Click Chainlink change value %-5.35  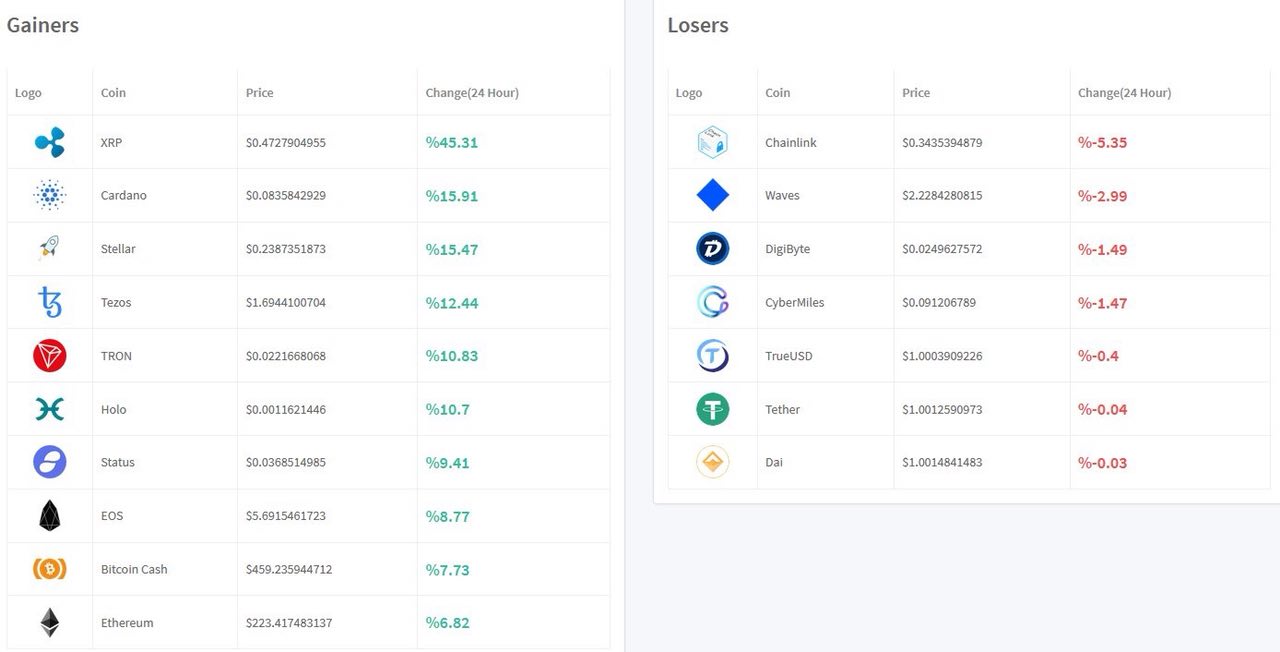1102,143
